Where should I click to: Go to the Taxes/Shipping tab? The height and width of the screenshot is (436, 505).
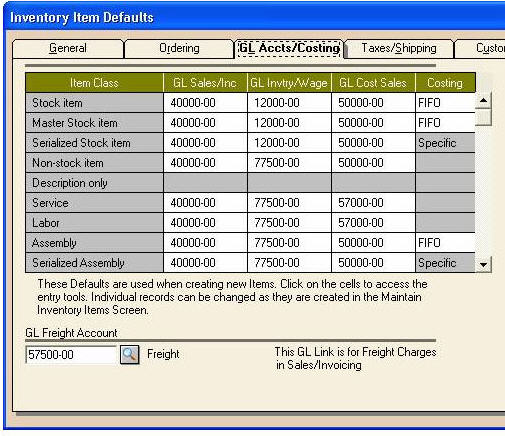pyautogui.click(x=399, y=48)
